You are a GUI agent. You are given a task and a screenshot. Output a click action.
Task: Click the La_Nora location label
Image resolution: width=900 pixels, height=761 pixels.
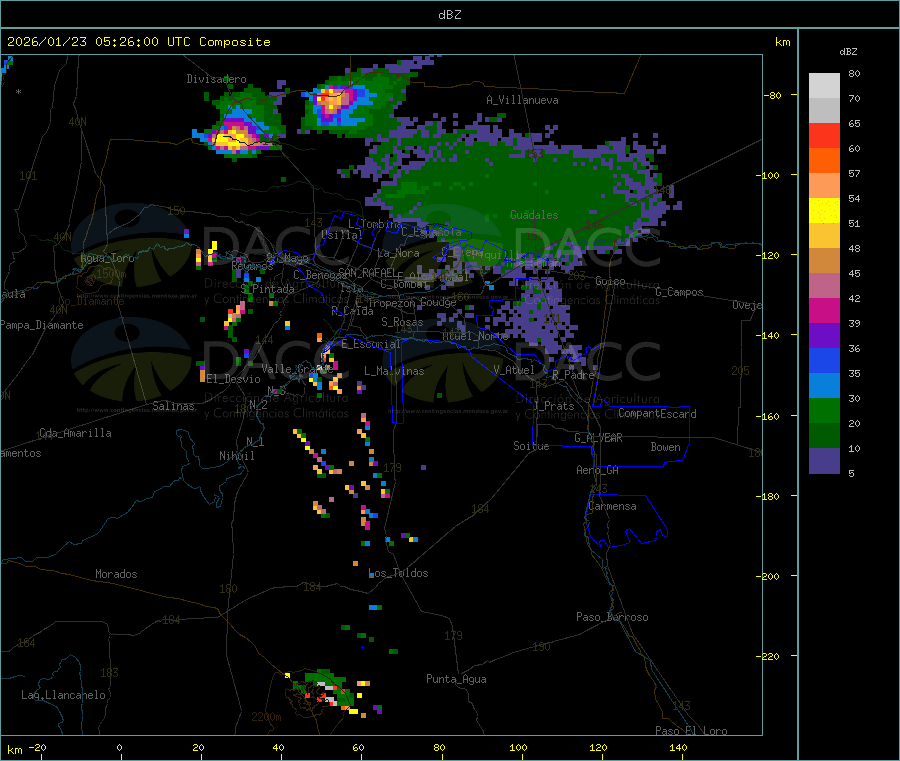398,253
